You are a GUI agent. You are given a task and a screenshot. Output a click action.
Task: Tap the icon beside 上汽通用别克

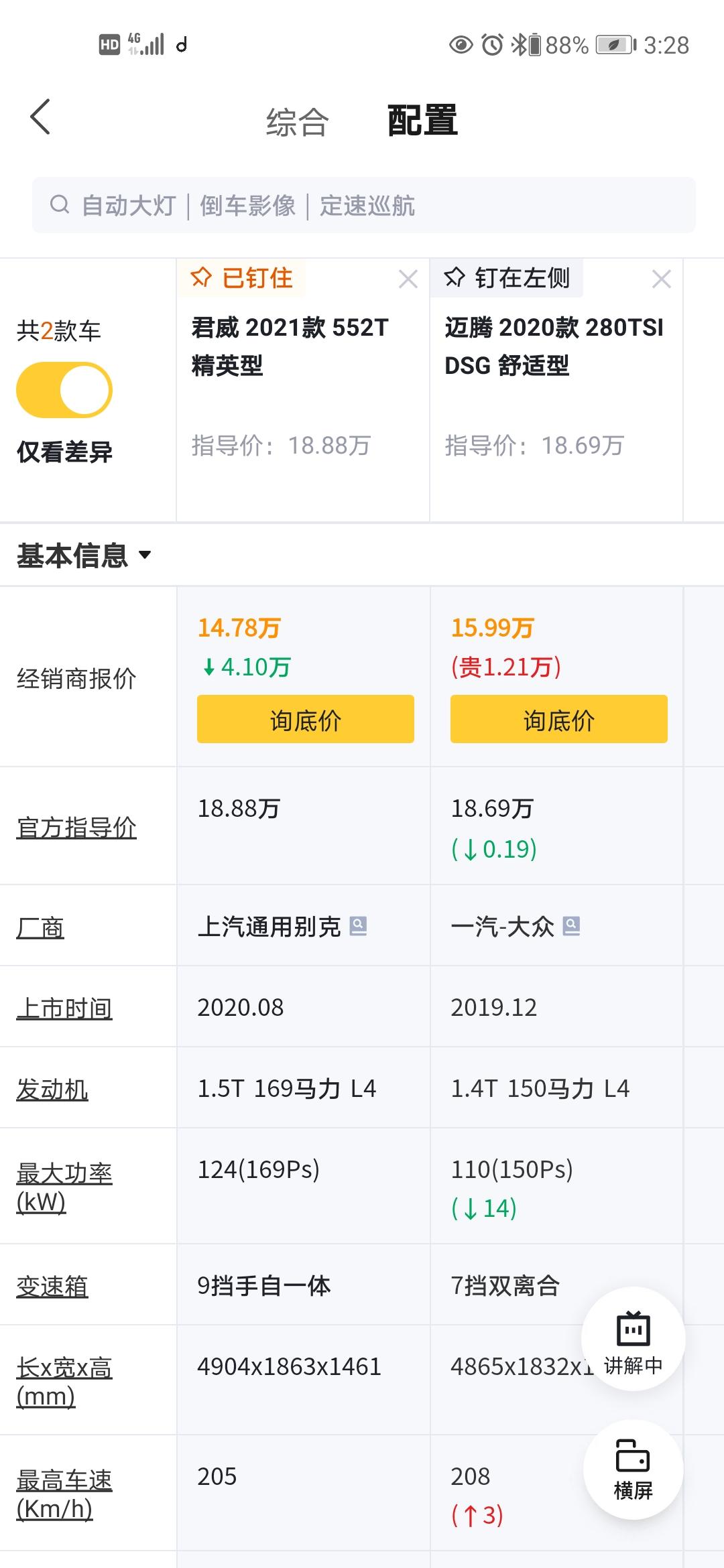(359, 925)
